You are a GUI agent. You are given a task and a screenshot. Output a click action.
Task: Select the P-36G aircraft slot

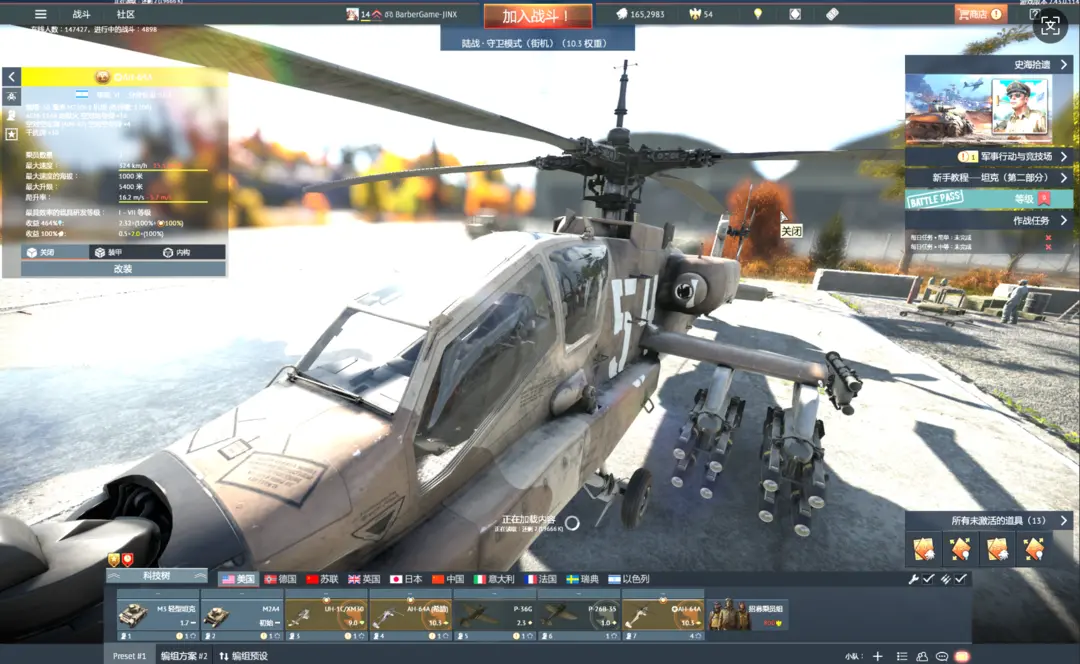coord(495,615)
